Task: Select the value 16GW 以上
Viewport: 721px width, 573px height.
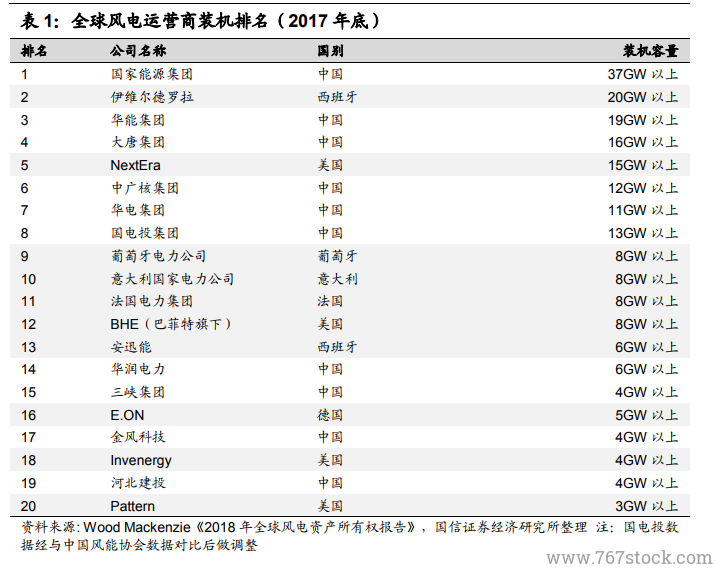Action: (643, 142)
